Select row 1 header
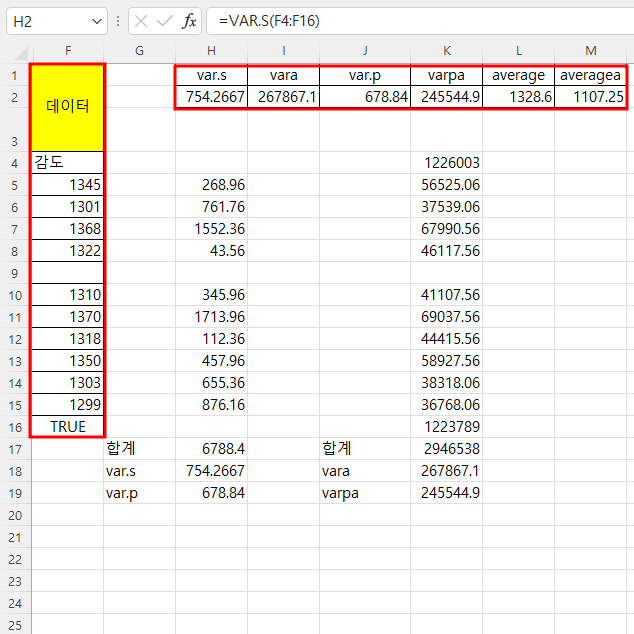The width and height of the screenshot is (634, 634). (x=15, y=75)
